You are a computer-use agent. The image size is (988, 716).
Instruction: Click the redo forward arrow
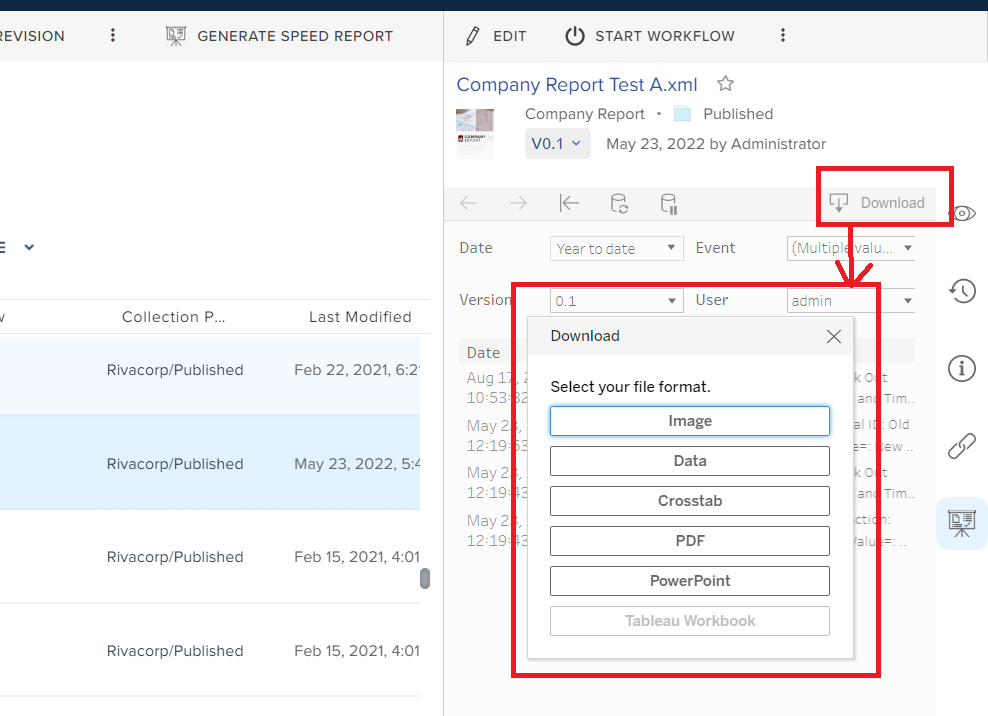coord(518,202)
